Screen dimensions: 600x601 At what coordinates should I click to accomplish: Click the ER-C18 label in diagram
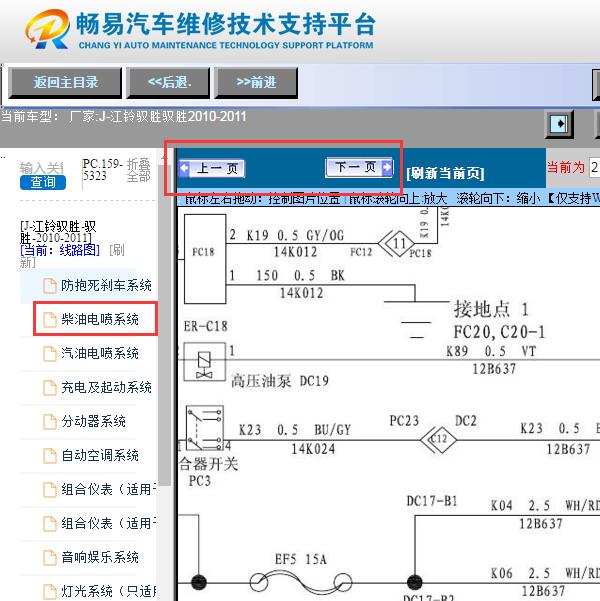205,326
